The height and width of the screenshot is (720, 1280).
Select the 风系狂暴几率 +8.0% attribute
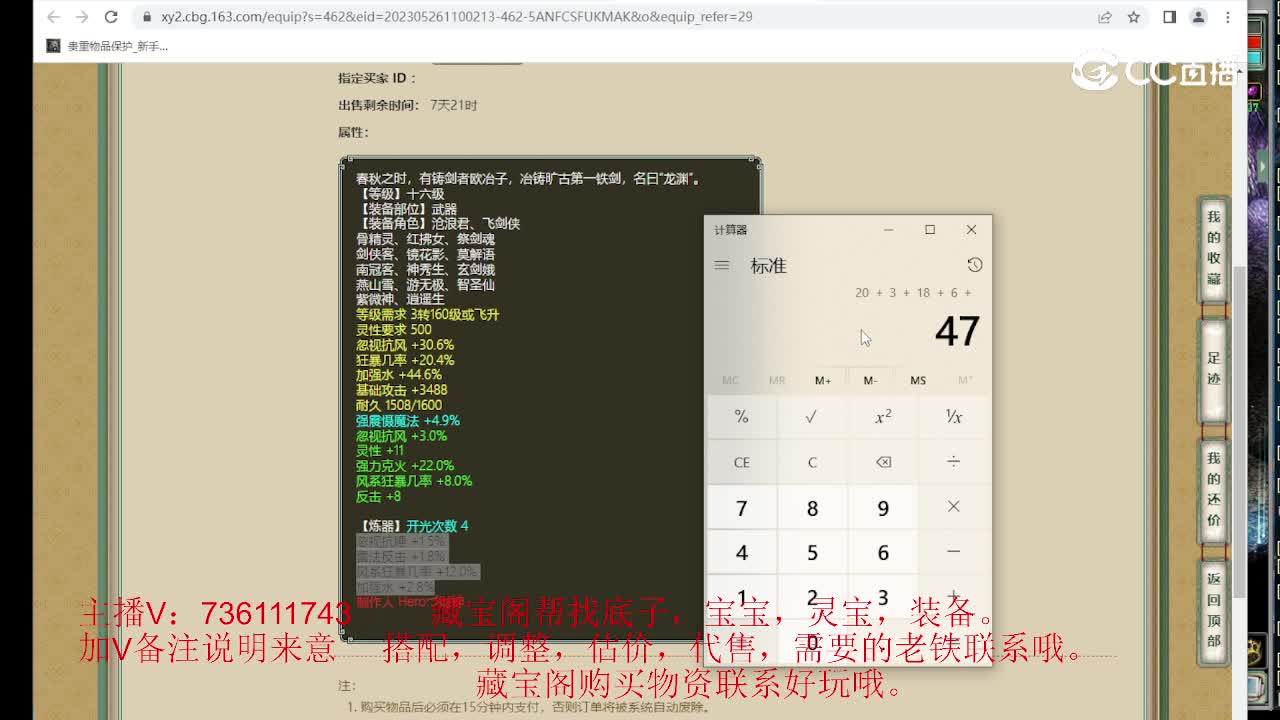414,481
